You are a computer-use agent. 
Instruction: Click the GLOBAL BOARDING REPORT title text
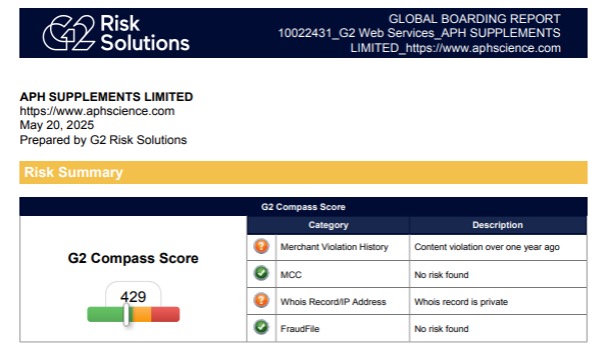tap(474, 19)
